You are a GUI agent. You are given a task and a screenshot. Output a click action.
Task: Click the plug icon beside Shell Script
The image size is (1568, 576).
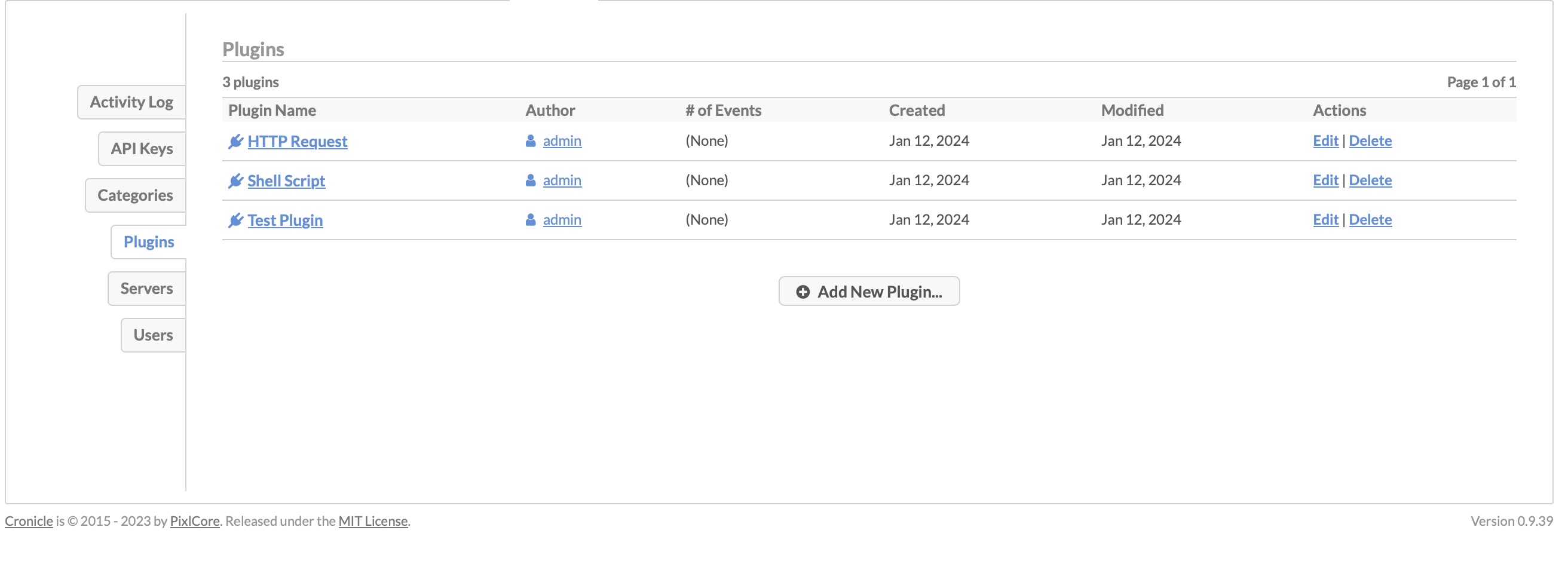[236, 180]
